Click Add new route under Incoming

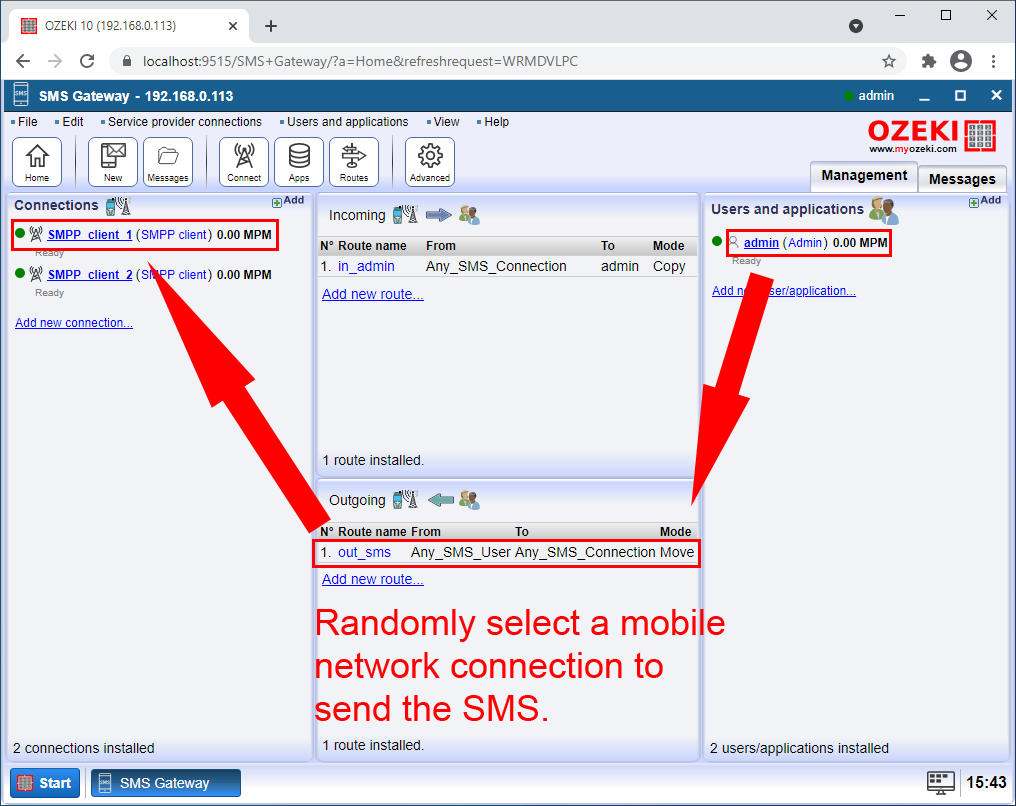(x=373, y=294)
